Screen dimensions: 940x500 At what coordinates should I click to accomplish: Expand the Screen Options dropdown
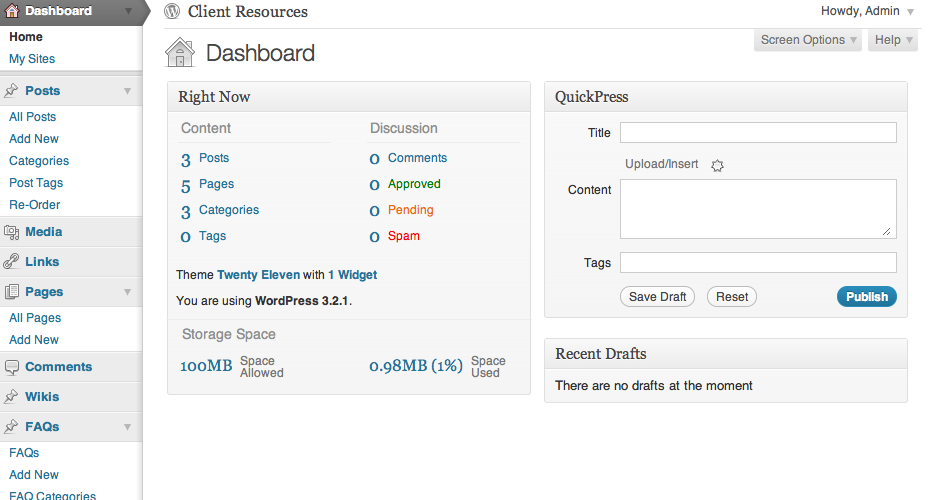click(x=809, y=40)
